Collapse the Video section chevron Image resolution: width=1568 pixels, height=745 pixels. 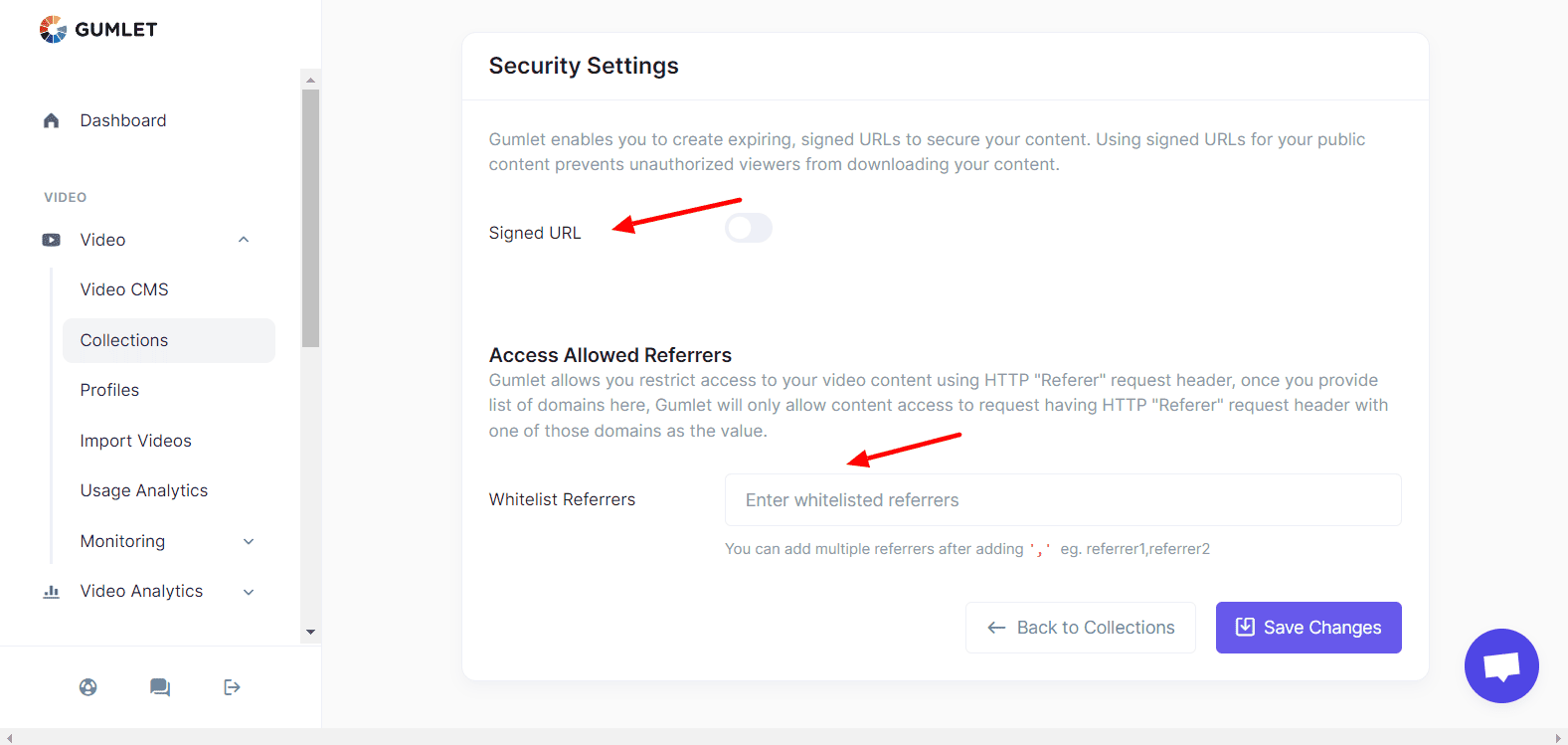pyautogui.click(x=244, y=240)
